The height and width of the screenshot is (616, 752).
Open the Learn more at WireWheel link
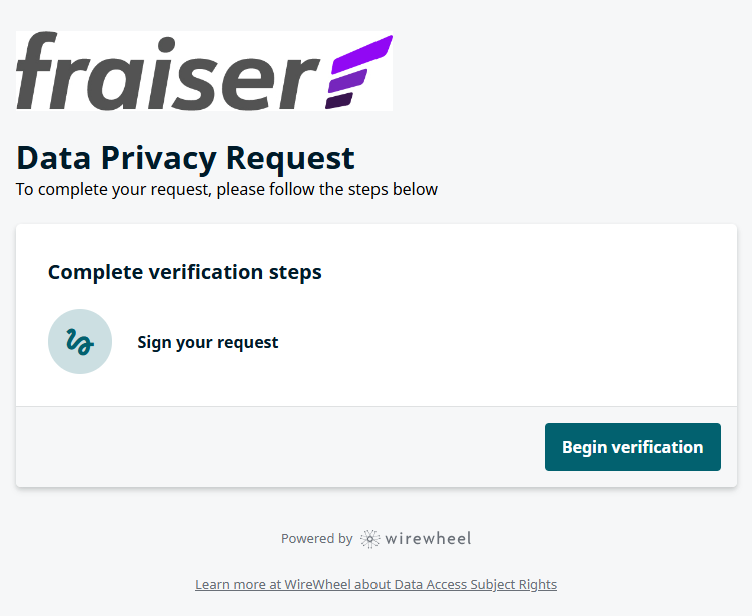point(375,585)
